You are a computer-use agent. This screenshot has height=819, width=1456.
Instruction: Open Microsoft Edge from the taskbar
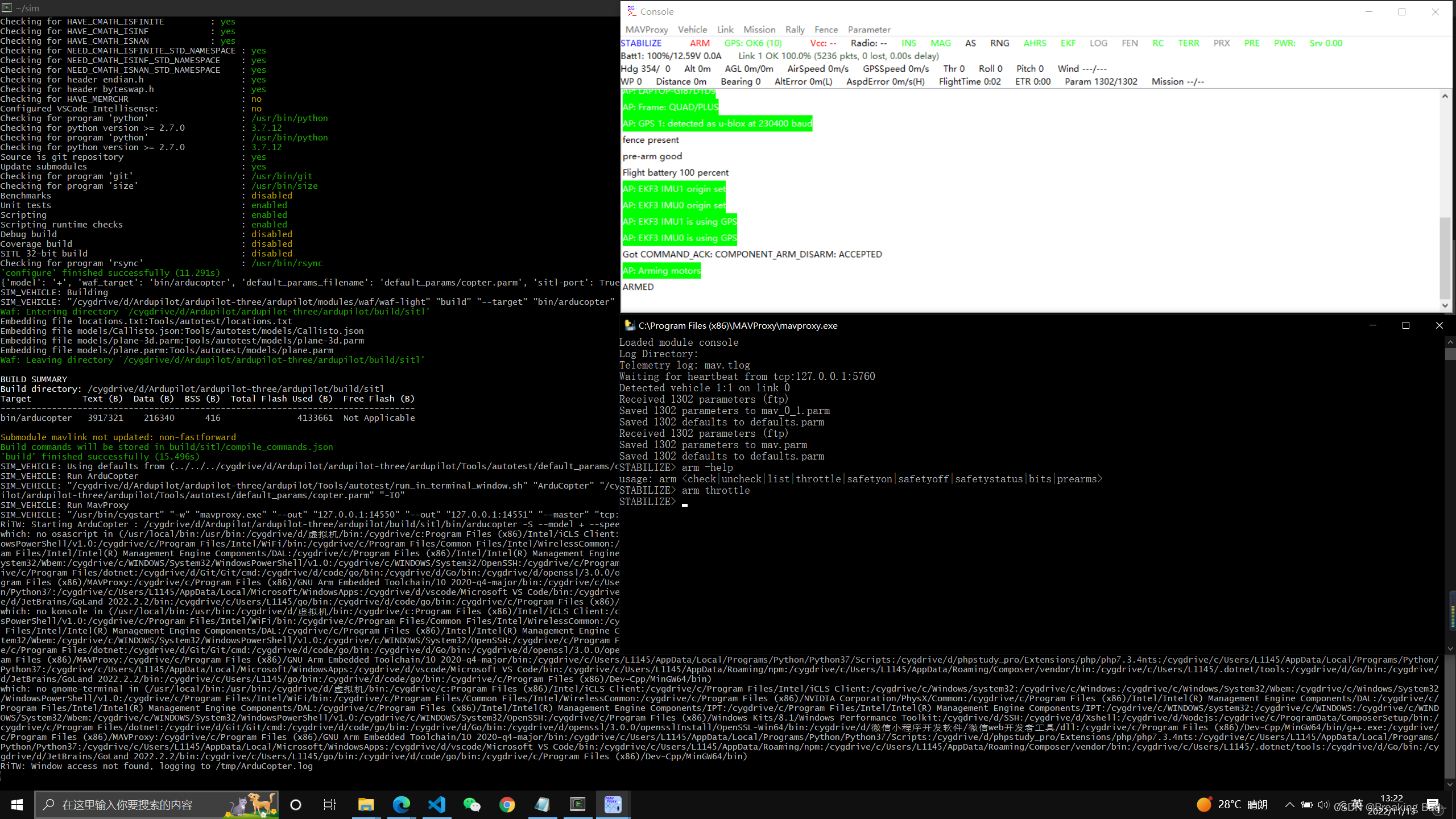(x=401, y=804)
